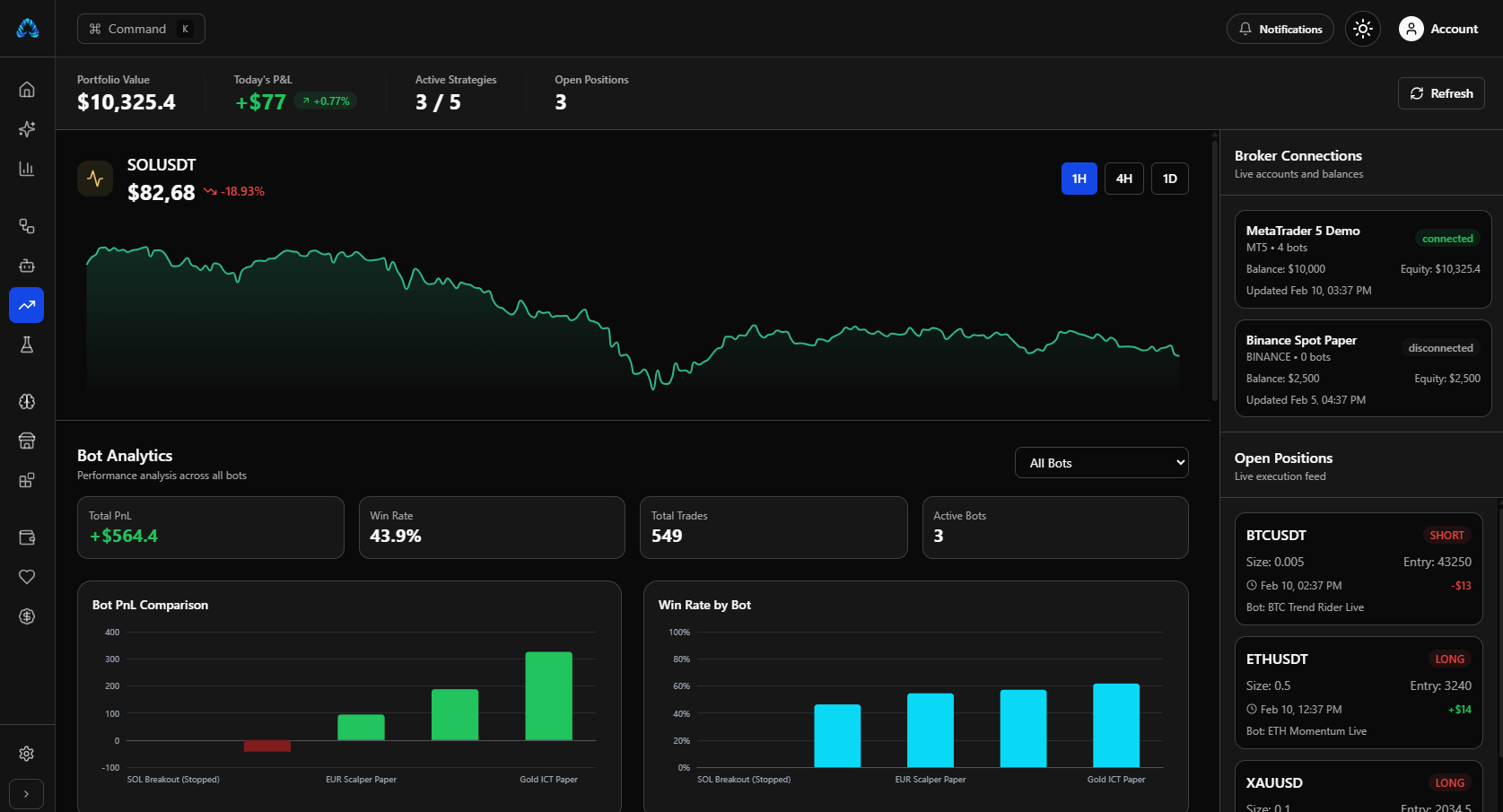Open Notifications panel
The width and height of the screenshot is (1503, 812).
(1280, 29)
